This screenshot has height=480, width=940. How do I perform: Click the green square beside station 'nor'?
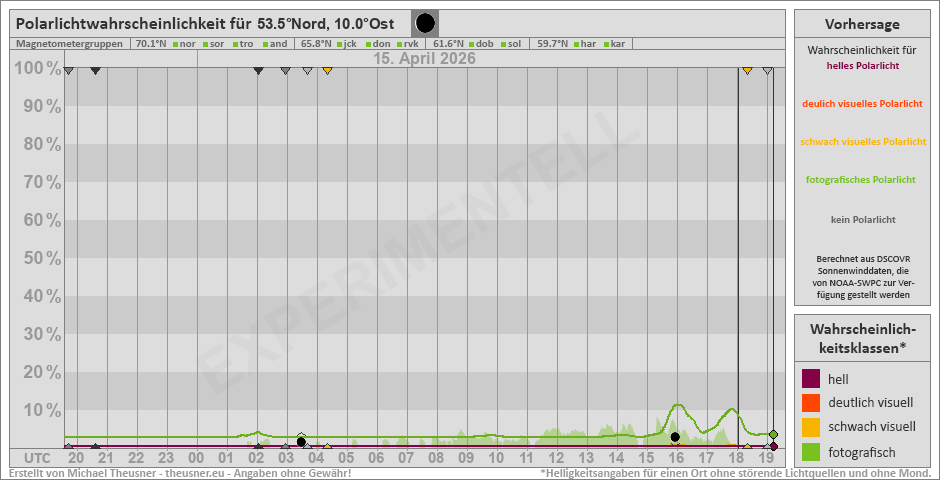coord(175,44)
